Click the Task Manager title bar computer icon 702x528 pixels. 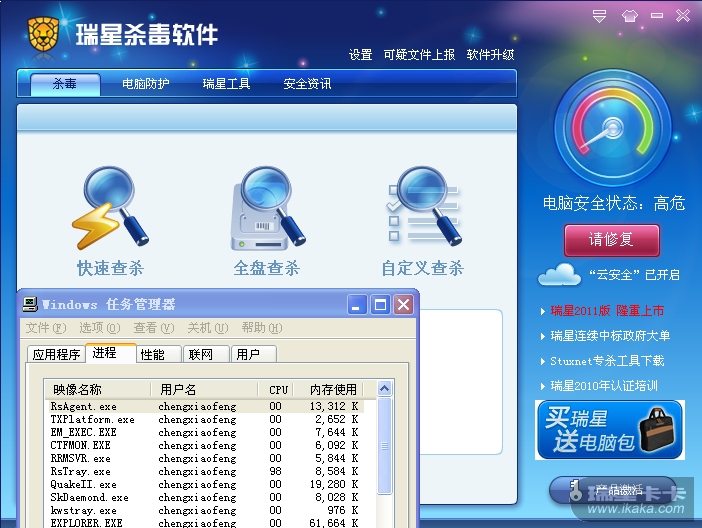[30, 305]
